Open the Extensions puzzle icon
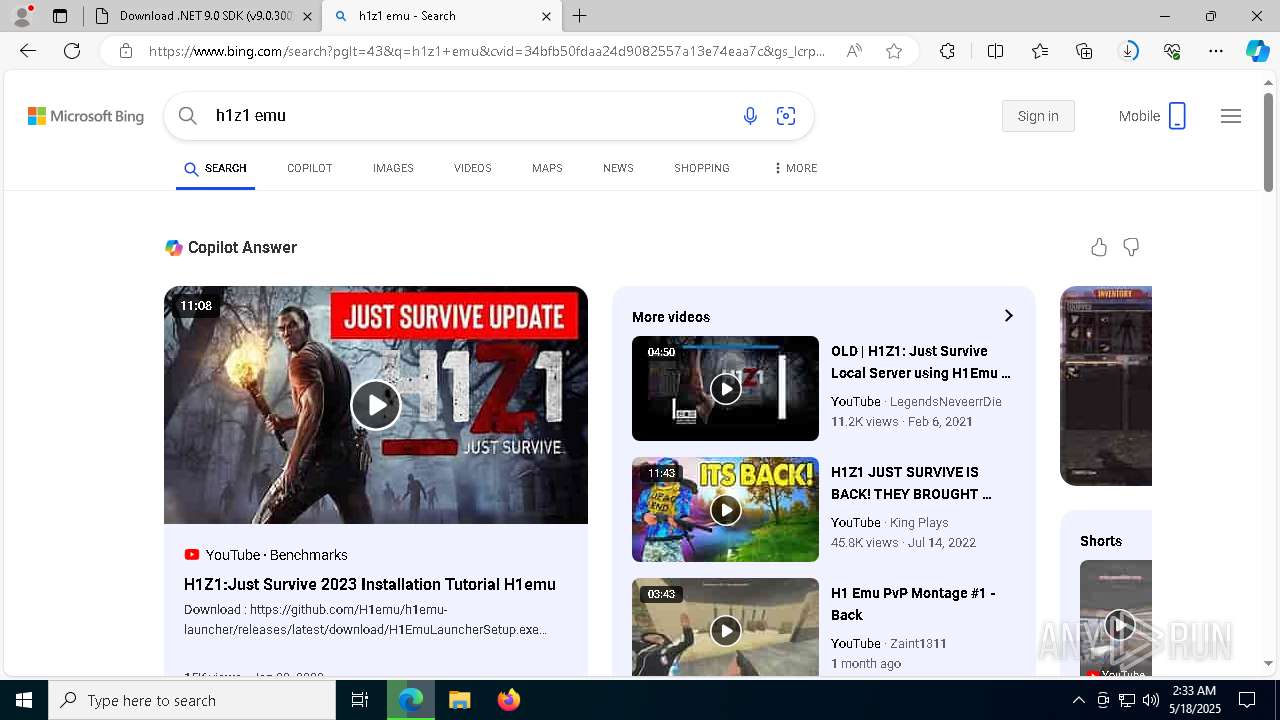This screenshot has height=720, width=1280. tap(947, 51)
